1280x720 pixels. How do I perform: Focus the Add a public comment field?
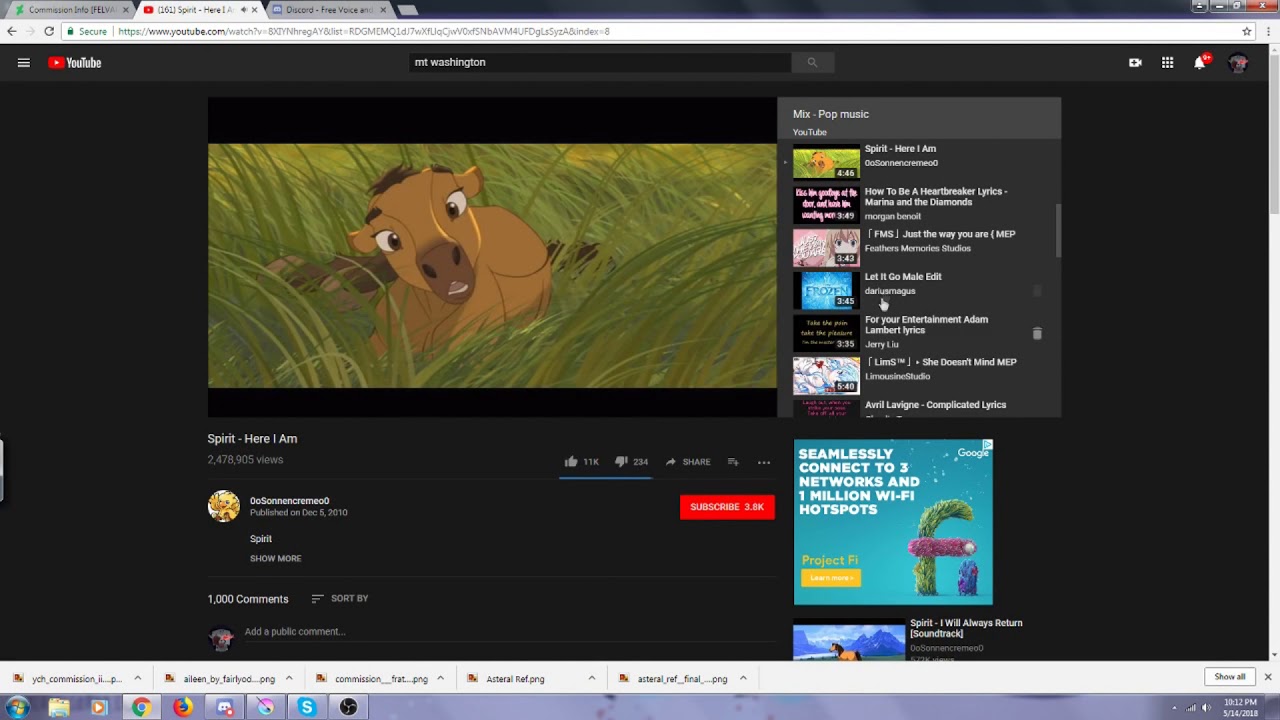[510, 632]
